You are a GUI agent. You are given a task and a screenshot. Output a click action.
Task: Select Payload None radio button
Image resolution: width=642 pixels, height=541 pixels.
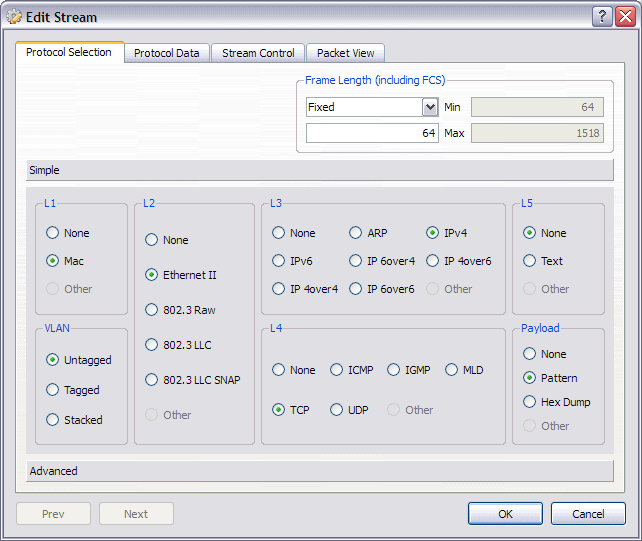(x=529, y=353)
